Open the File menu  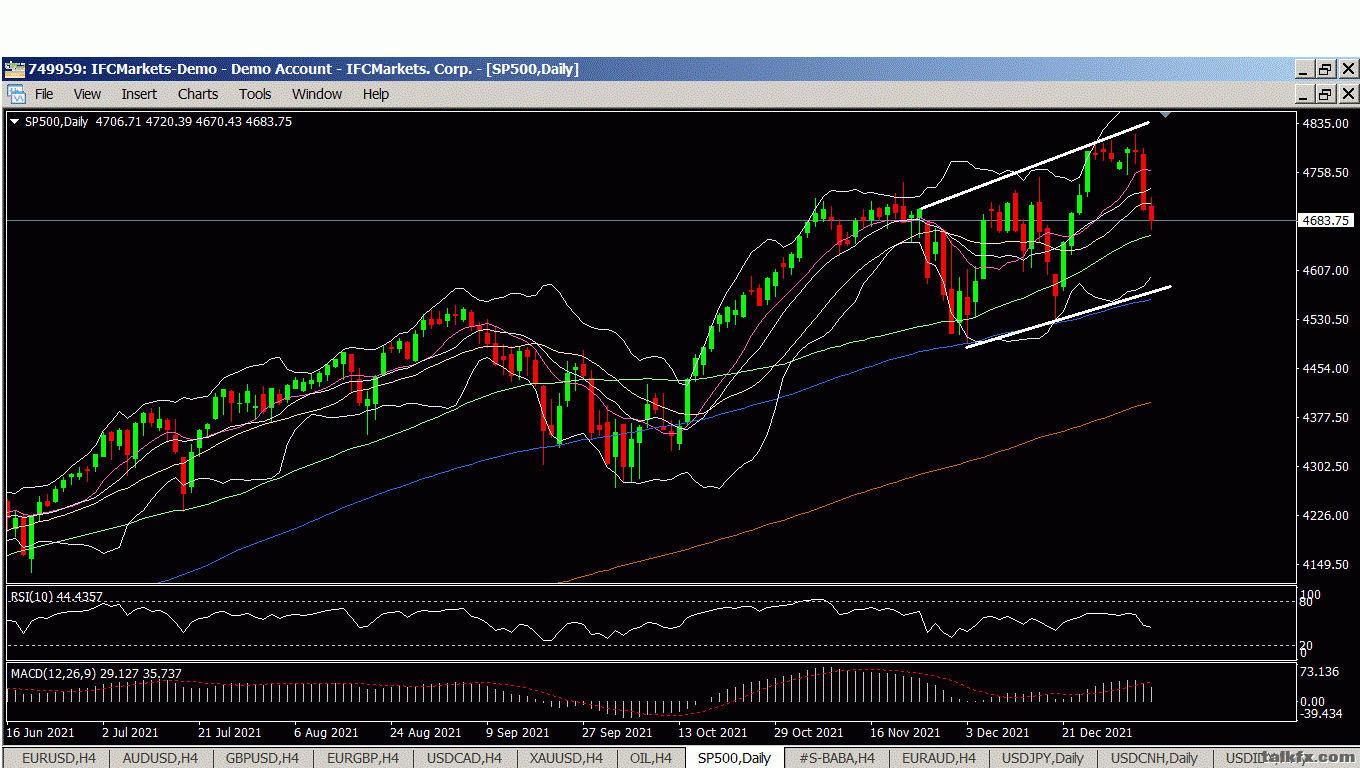(44, 94)
